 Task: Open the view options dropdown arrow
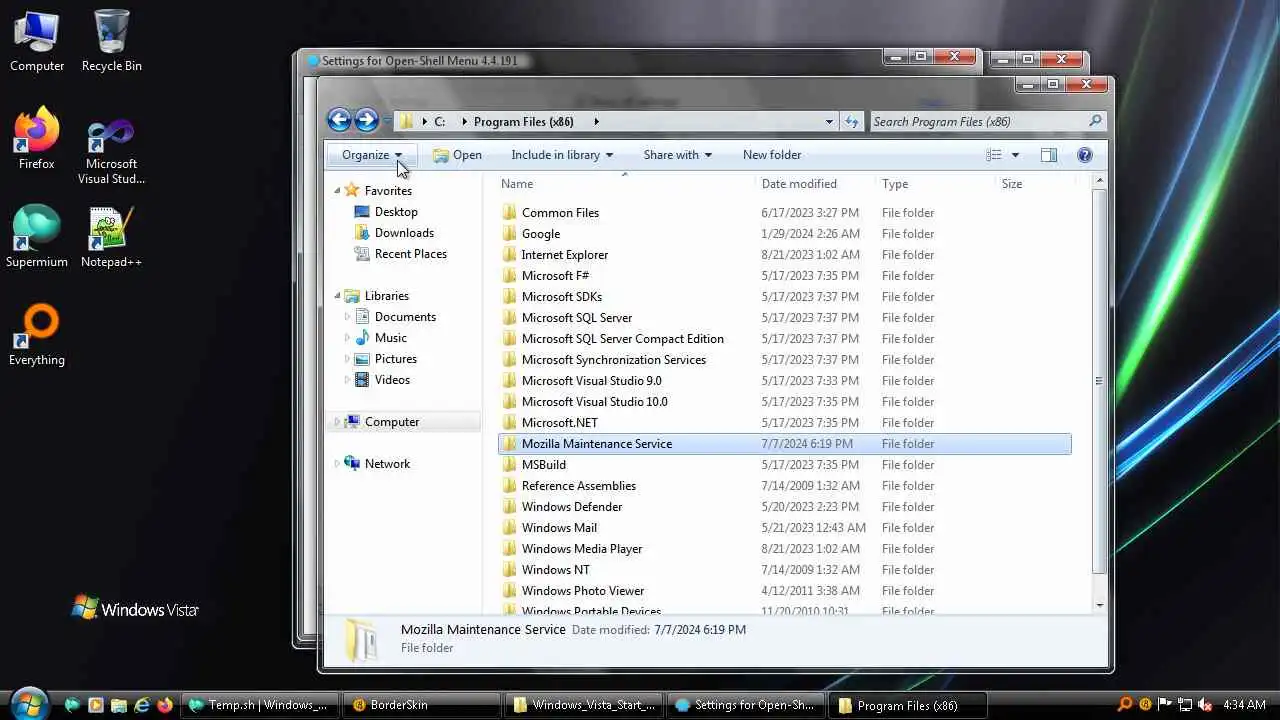(1015, 155)
